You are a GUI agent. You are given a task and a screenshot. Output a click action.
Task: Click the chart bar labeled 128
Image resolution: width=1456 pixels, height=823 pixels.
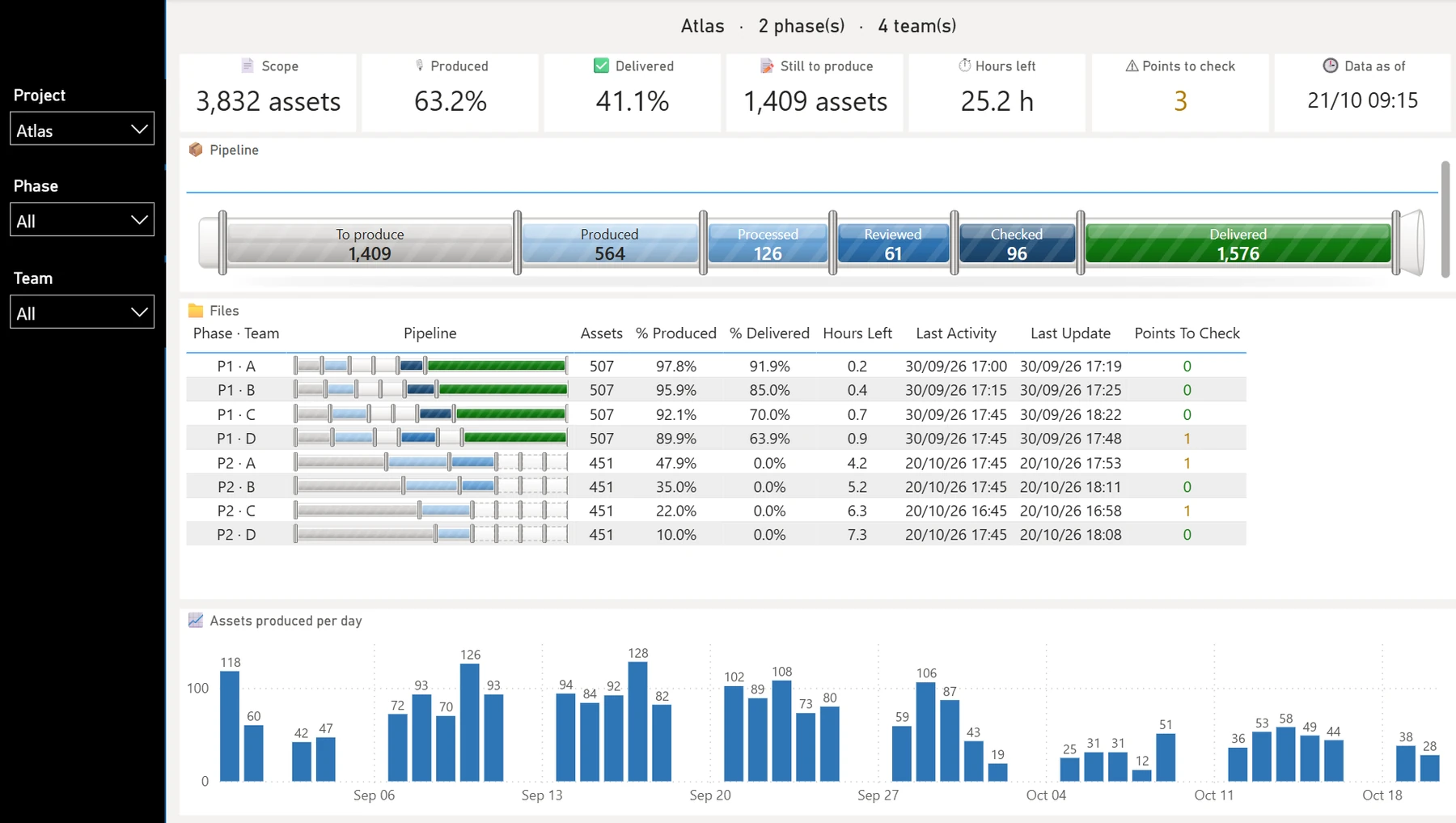pos(637,722)
